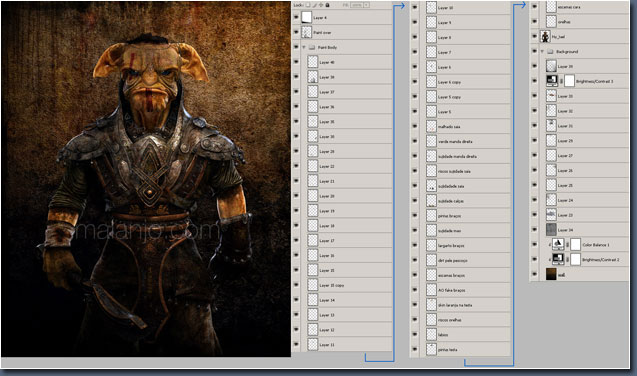Open the Fill percentage dropdown arrow
637x376 pixels.
(366, 5)
